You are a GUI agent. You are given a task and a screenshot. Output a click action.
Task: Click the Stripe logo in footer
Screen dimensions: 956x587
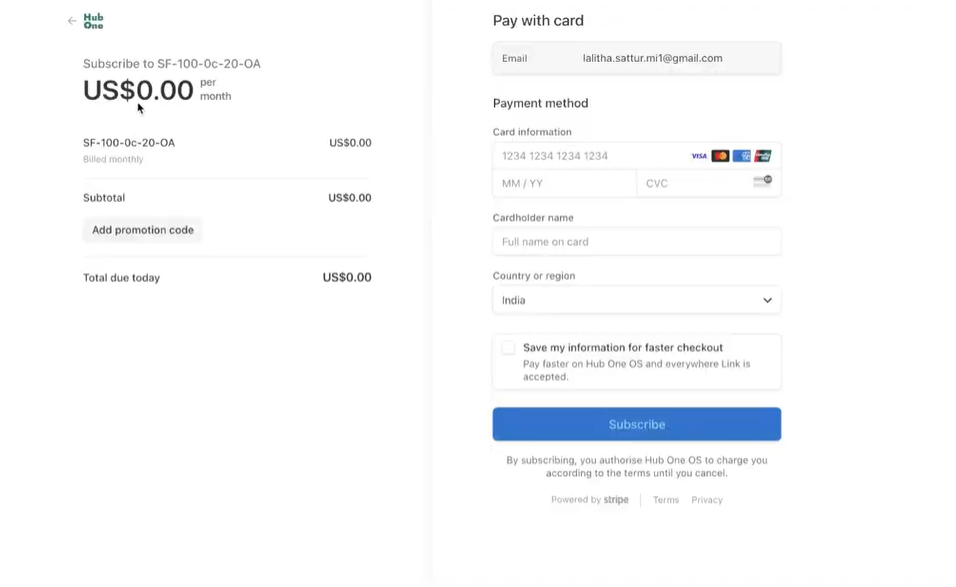coord(616,500)
